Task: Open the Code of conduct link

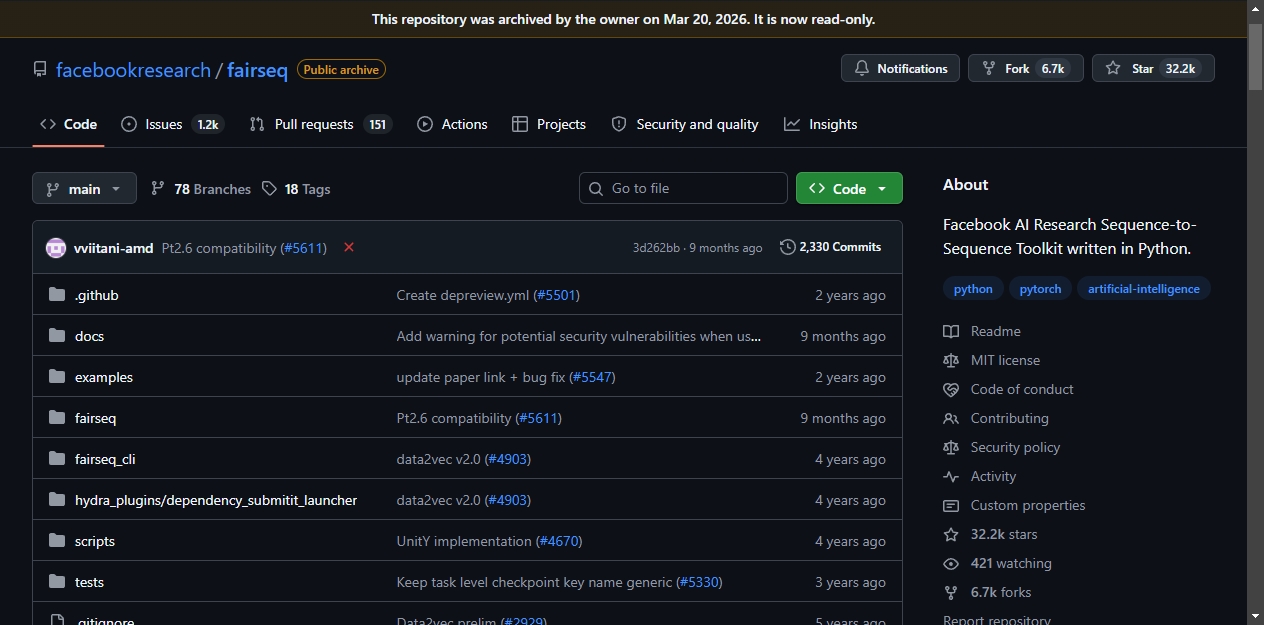Action: (x=1022, y=389)
